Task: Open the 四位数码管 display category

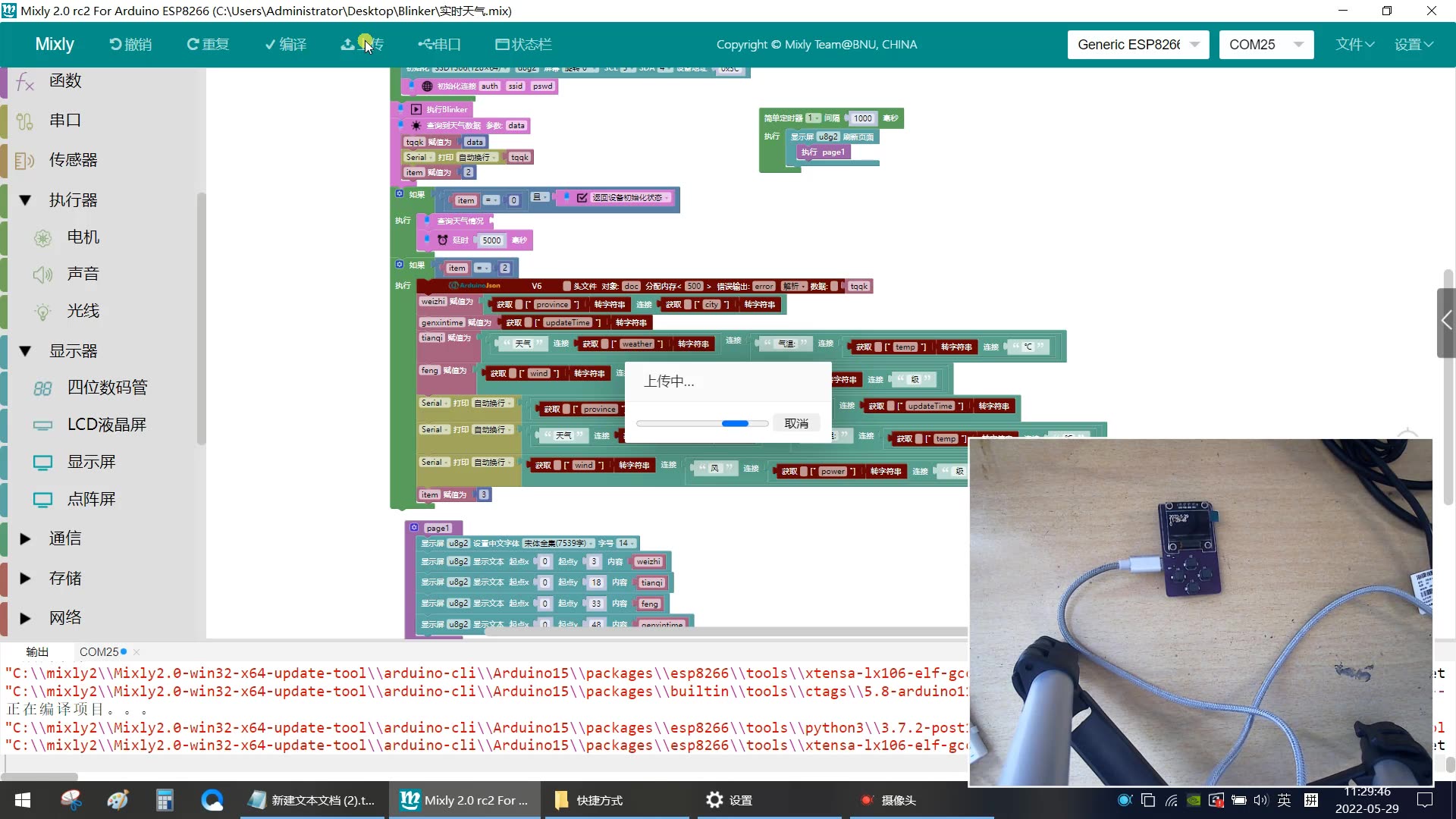Action: [107, 388]
